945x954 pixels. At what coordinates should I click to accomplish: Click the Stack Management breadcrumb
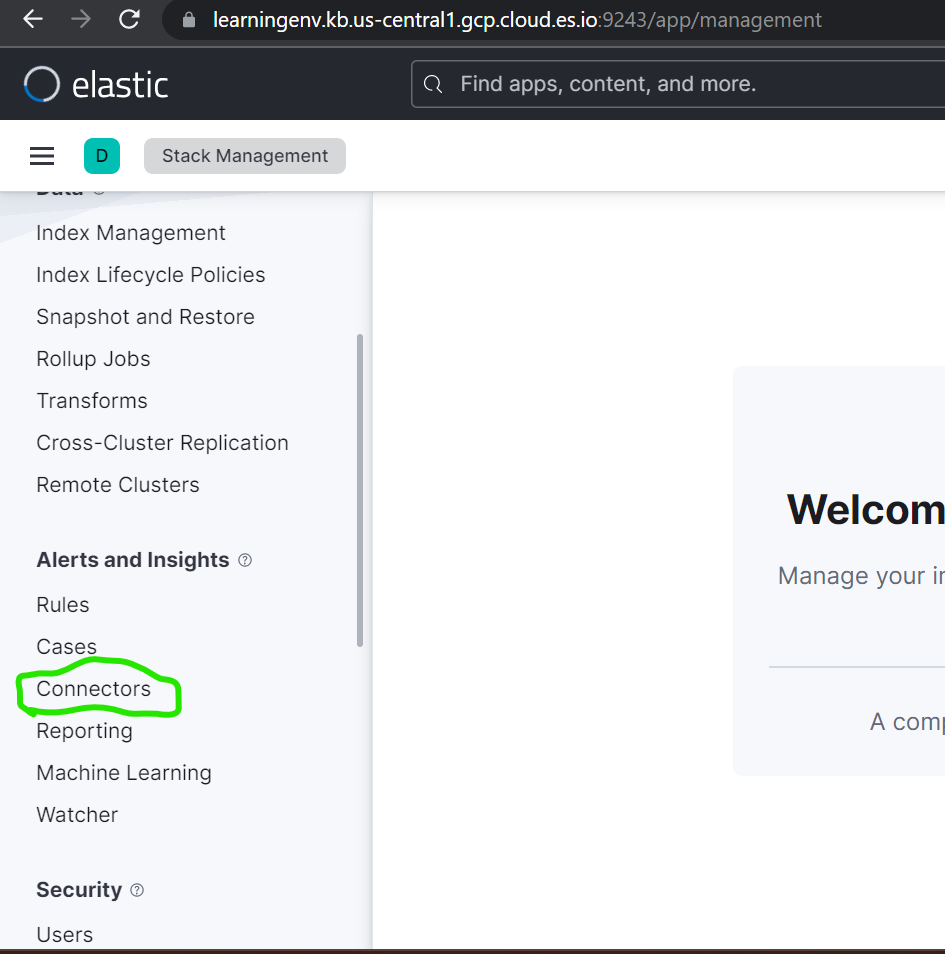coord(245,156)
